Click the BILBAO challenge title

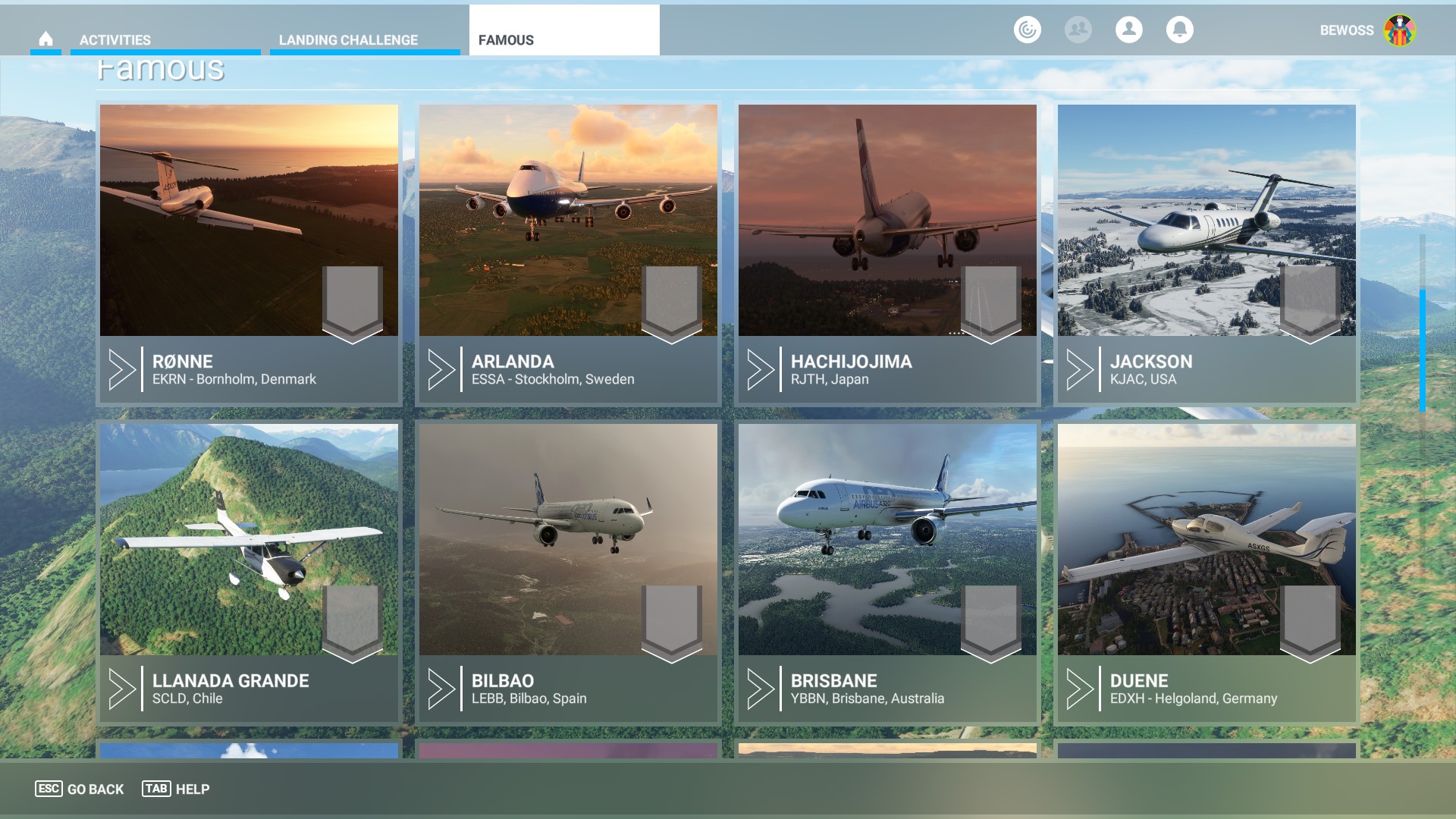503,681
